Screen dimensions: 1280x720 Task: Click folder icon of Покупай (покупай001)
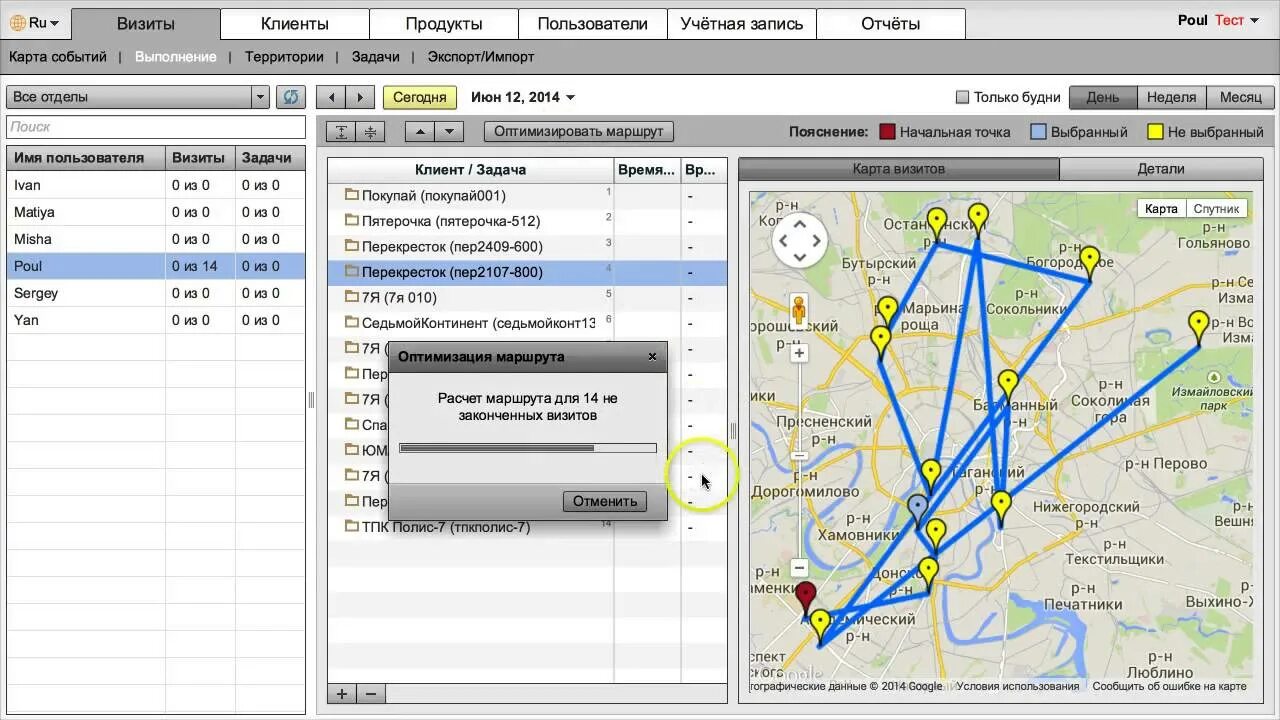tap(351, 195)
